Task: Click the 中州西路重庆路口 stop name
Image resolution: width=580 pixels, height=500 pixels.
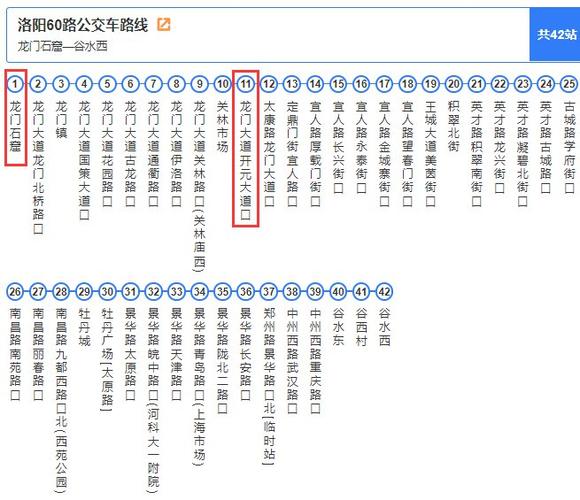Action: tap(315, 361)
